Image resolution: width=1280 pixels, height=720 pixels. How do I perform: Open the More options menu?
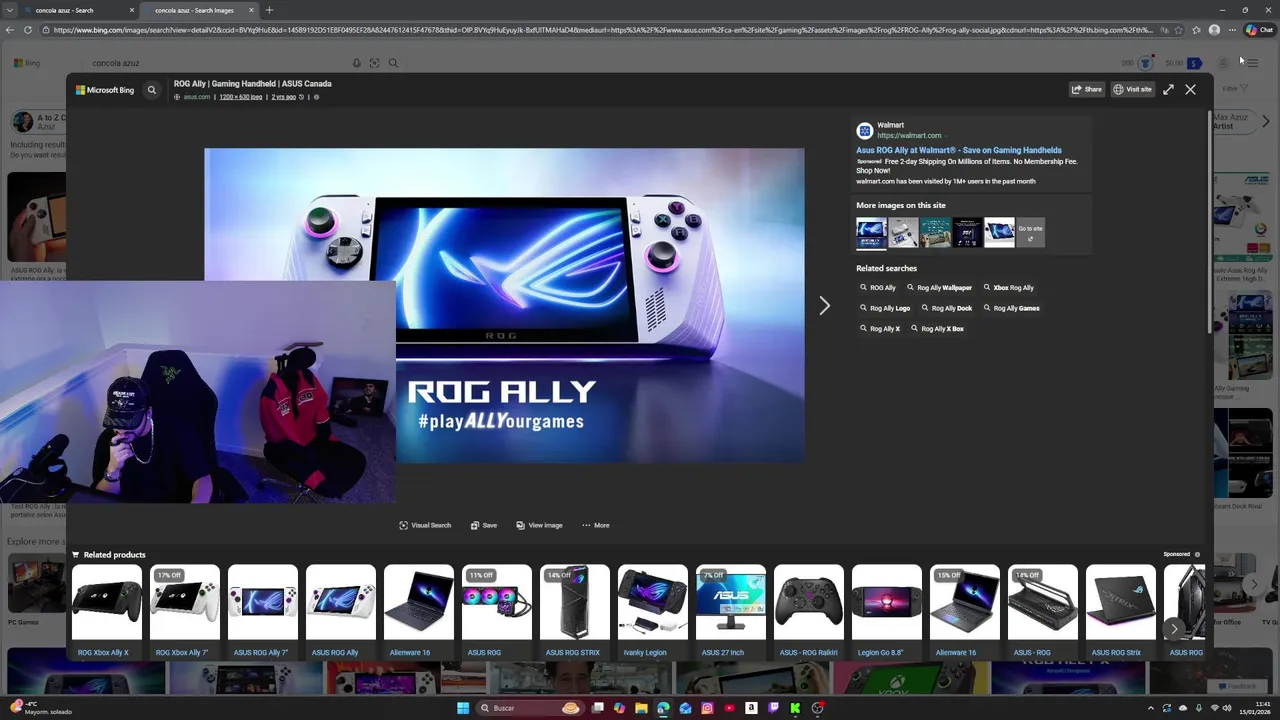click(x=596, y=525)
